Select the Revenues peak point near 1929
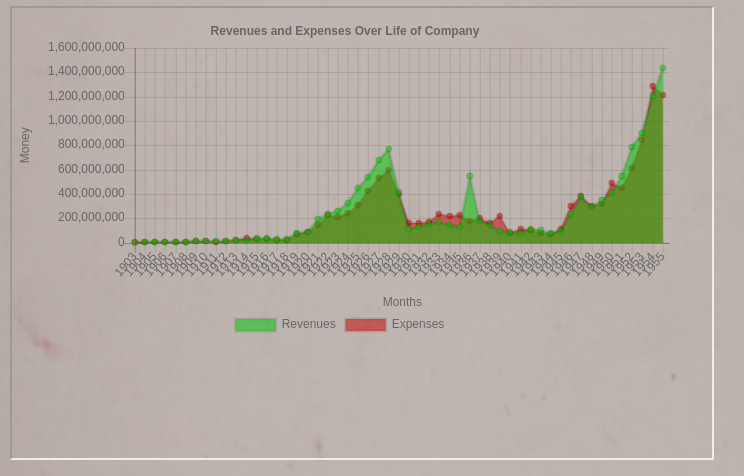Image resolution: width=744 pixels, height=476 pixels. (388, 149)
